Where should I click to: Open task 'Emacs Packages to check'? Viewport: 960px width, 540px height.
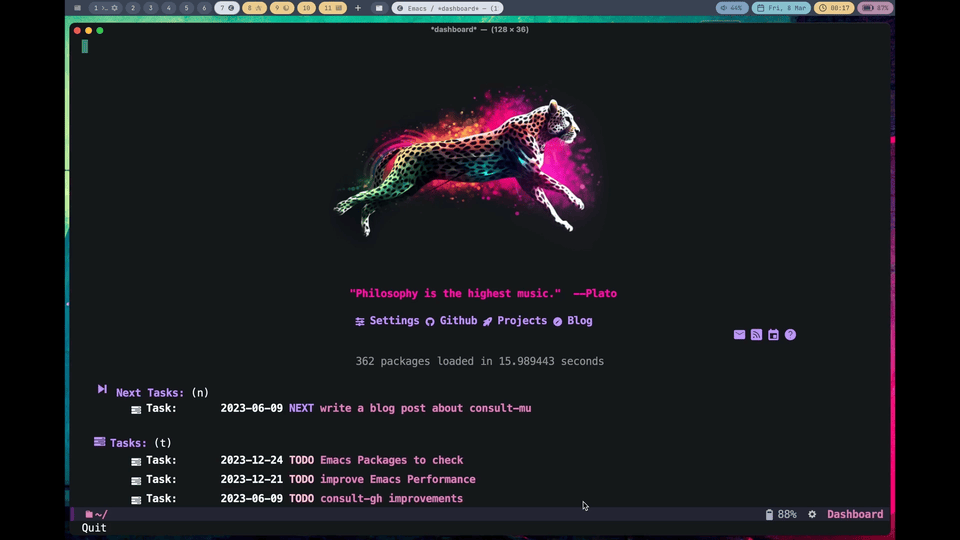click(391, 460)
